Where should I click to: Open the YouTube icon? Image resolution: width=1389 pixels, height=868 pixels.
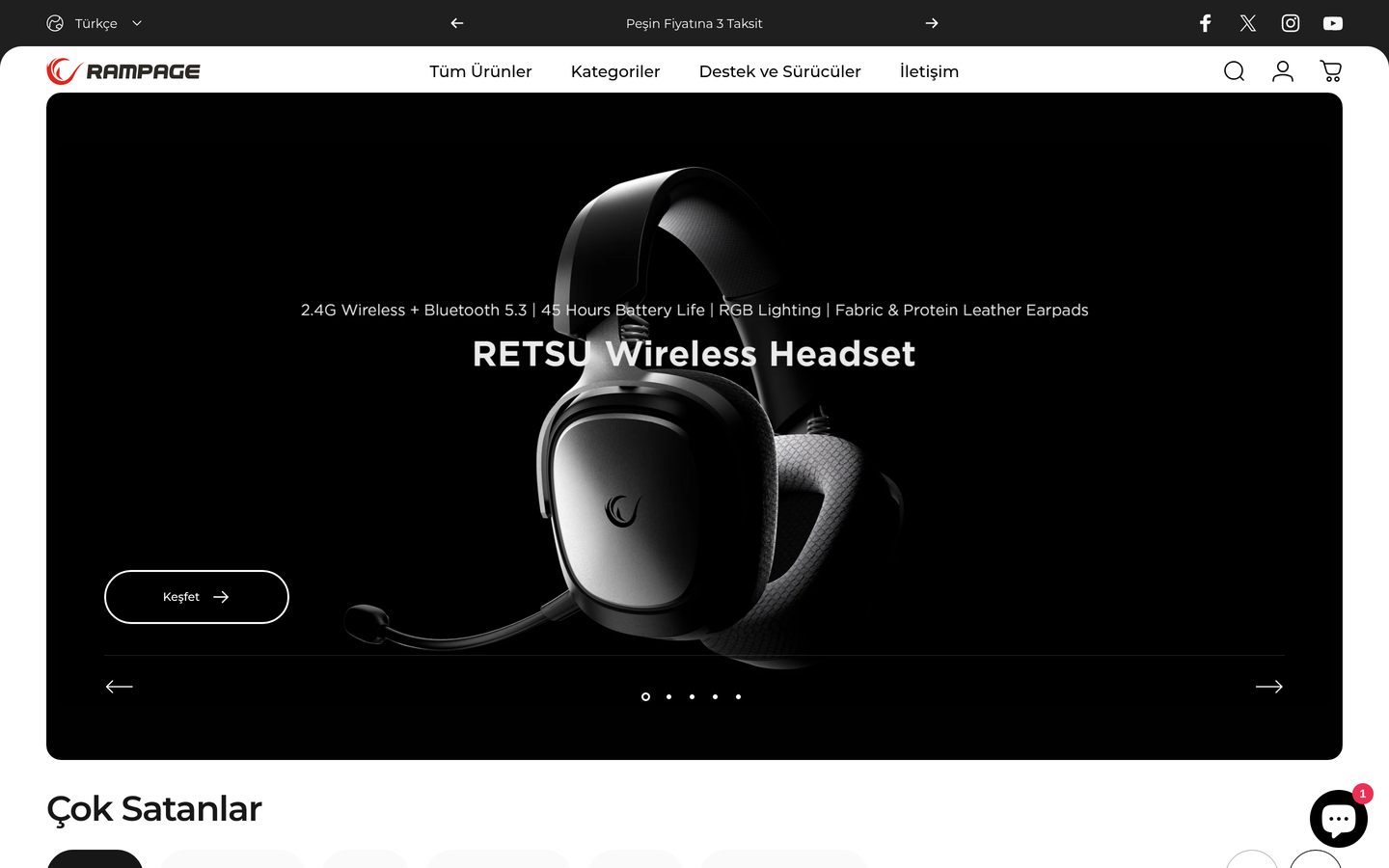tap(1333, 23)
